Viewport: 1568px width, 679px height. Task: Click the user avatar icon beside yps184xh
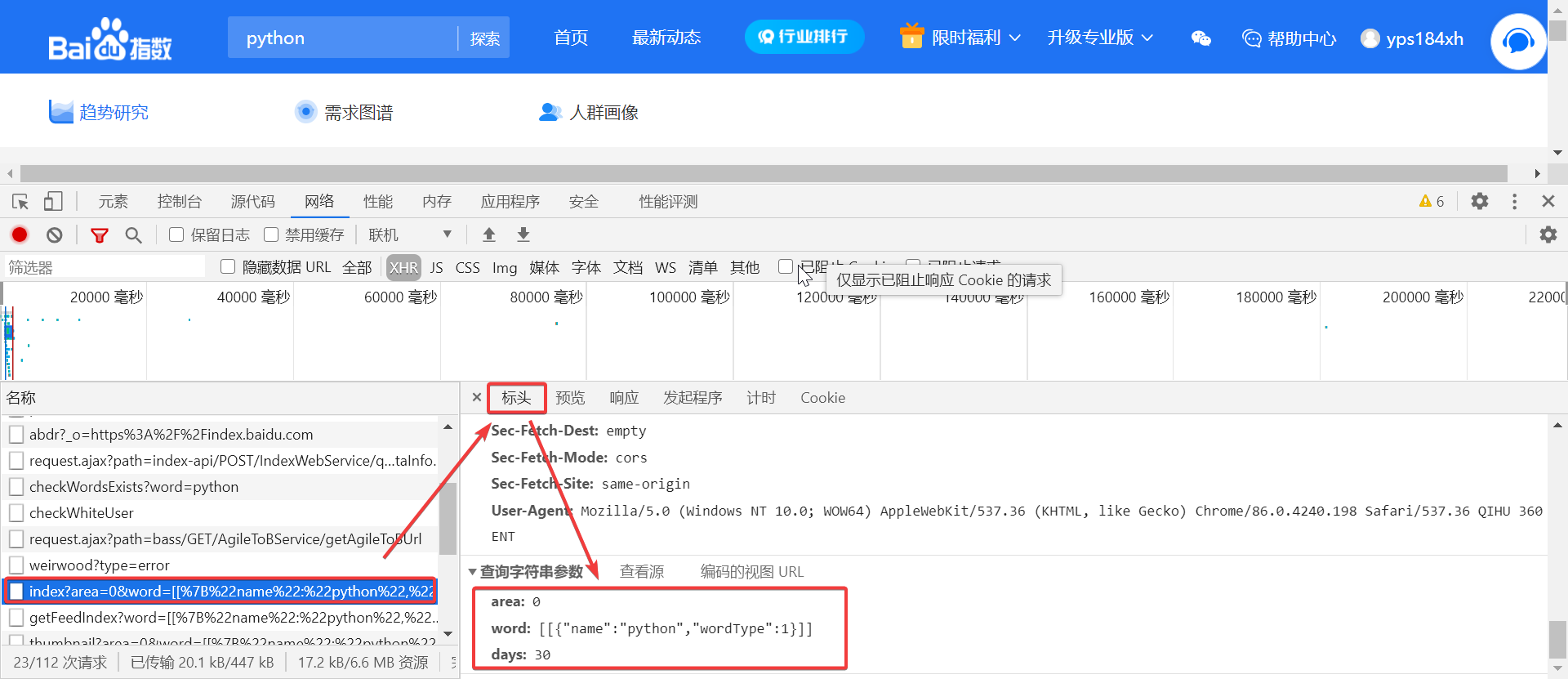point(1370,38)
